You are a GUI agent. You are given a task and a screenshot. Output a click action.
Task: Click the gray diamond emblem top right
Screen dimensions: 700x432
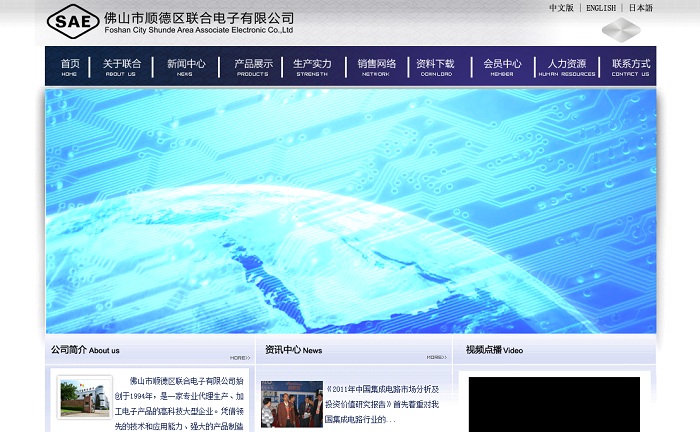620,30
